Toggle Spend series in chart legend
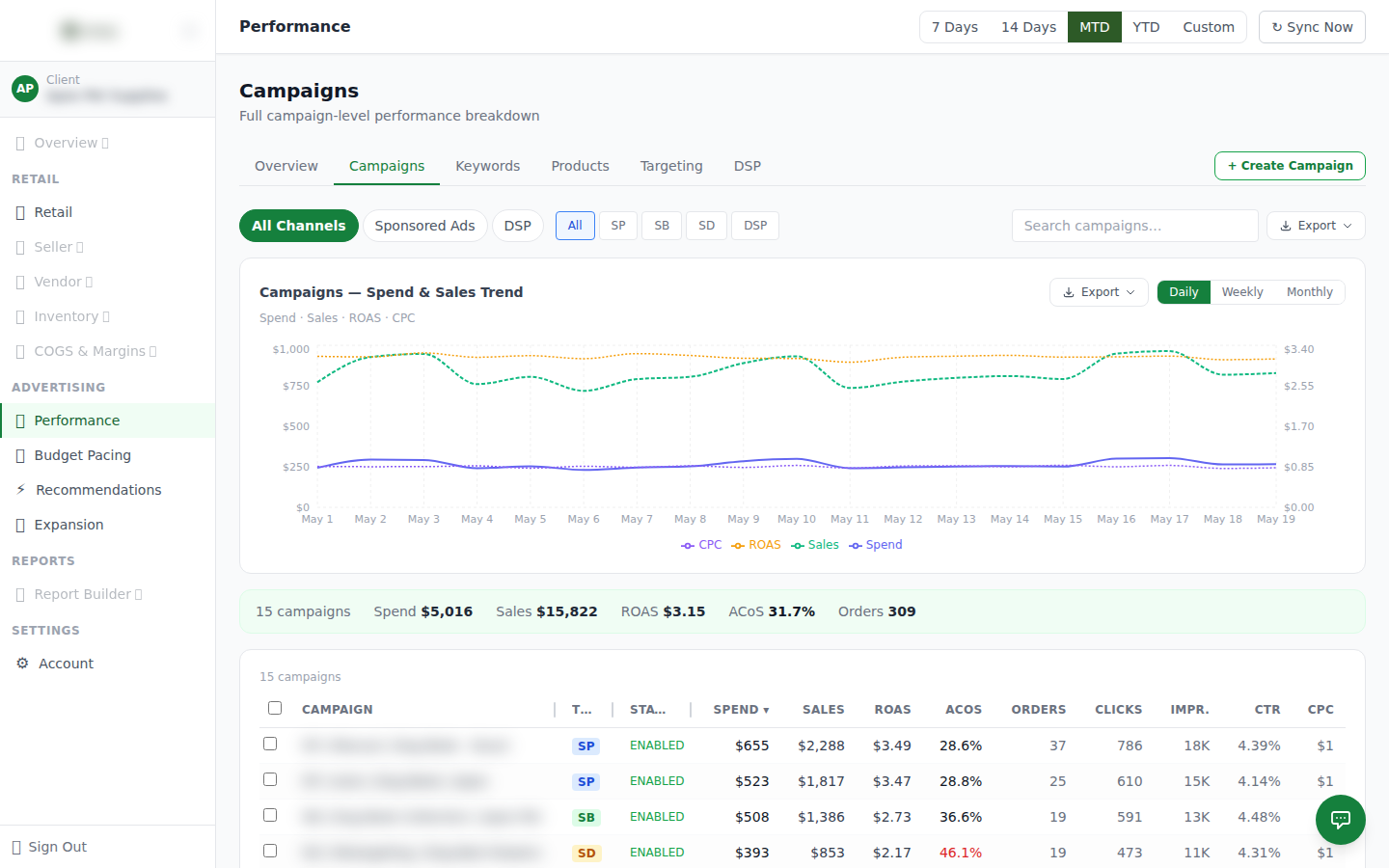1389x868 pixels. pyautogui.click(x=876, y=545)
